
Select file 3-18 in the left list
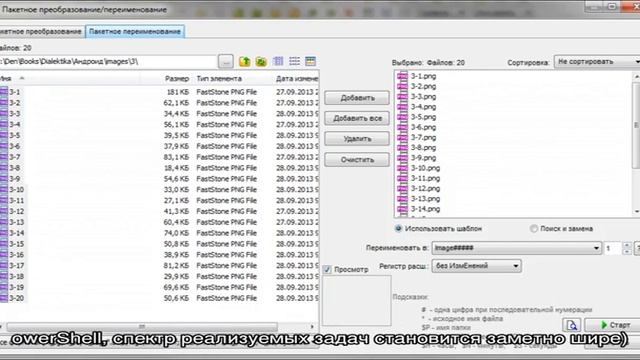tap(16, 276)
